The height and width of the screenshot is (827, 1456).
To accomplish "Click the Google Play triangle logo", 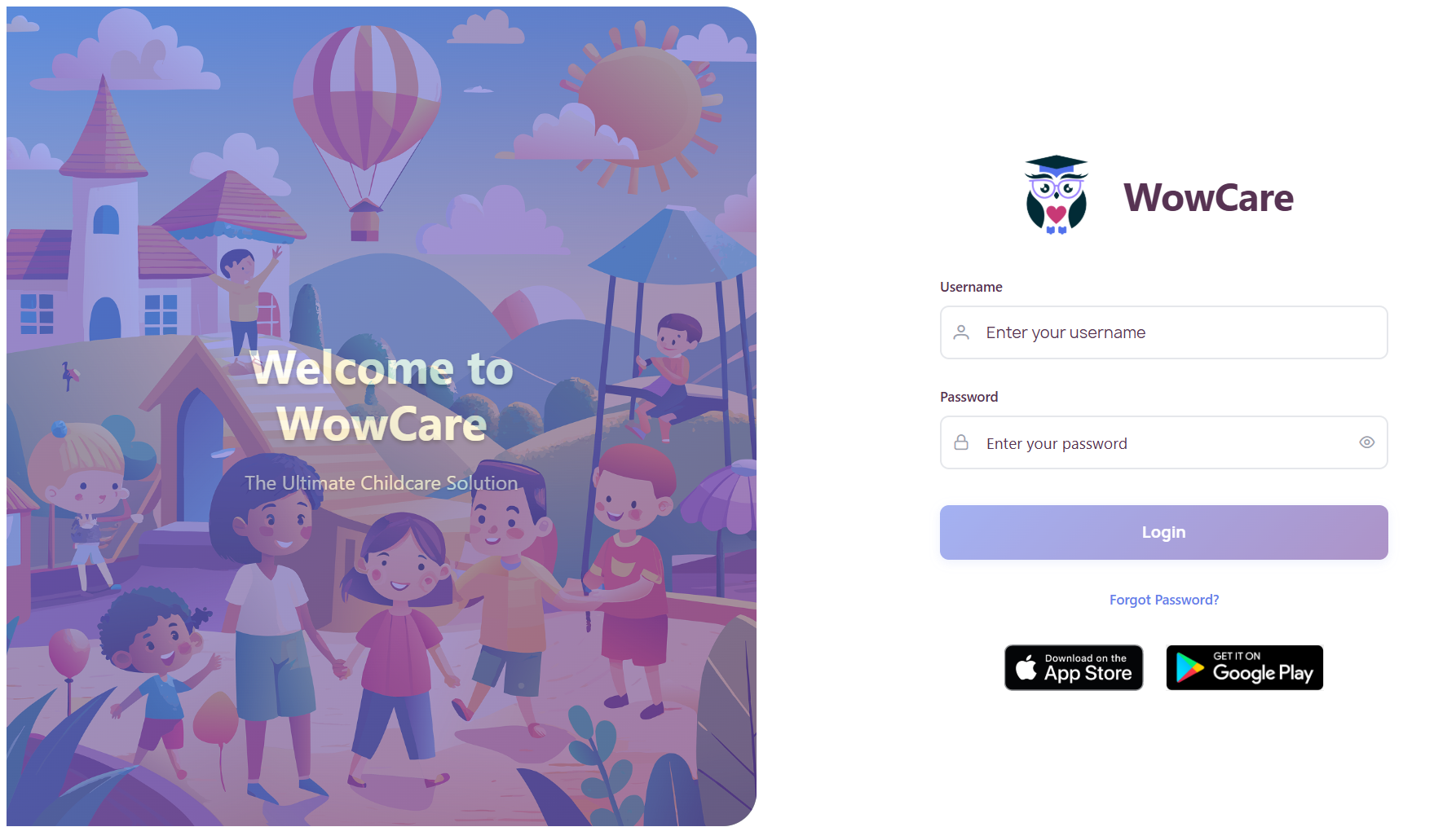I will click(x=1190, y=668).
